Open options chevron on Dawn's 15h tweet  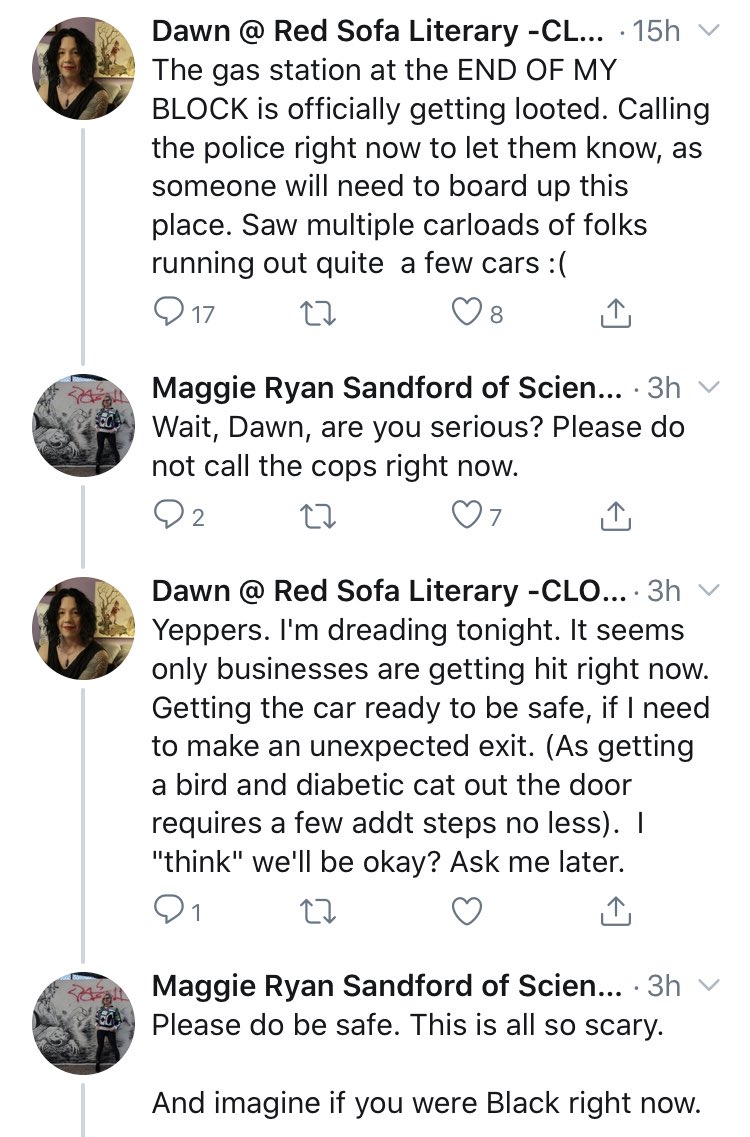707,32
